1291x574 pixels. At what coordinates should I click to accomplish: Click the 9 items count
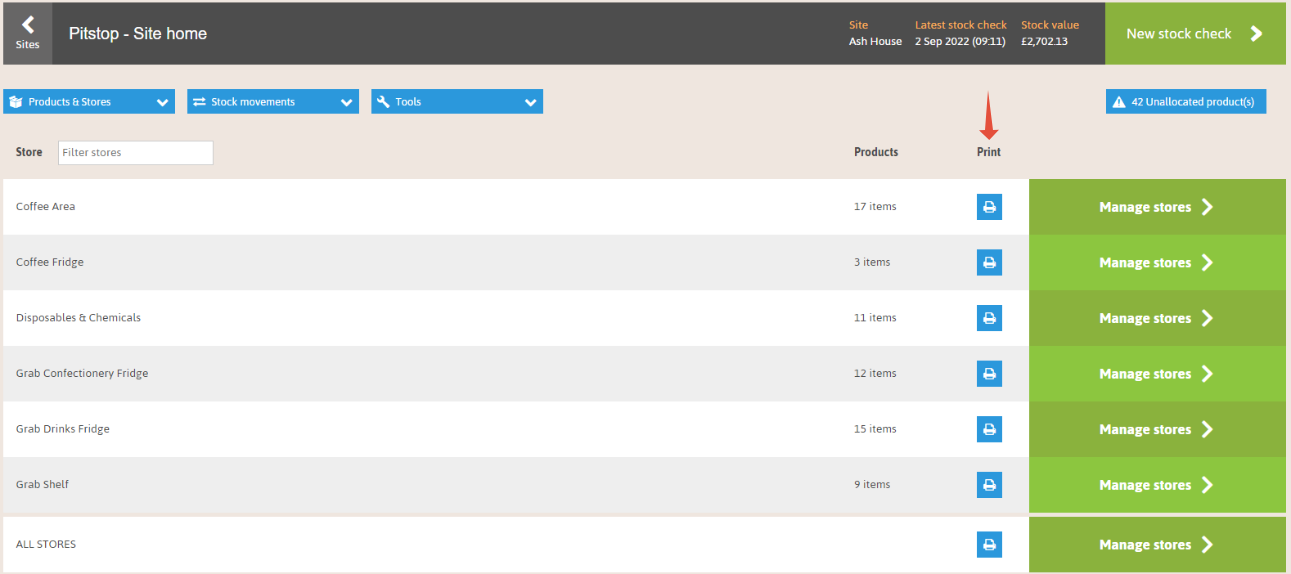(x=872, y=484)
